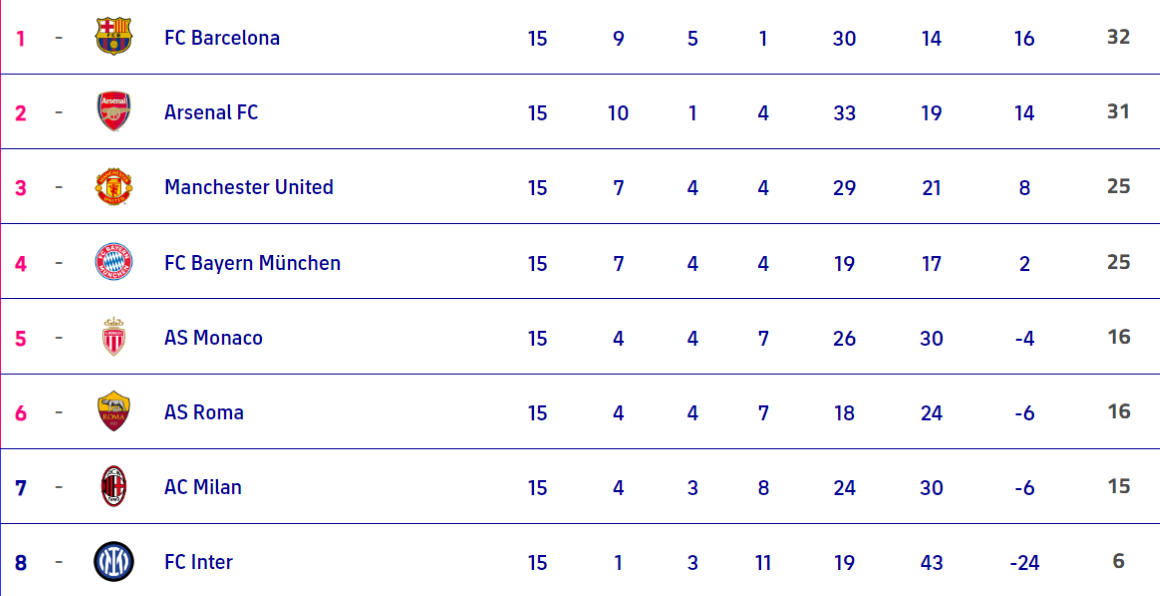Click the Manchester United club crest
1160x596 pixels.
(113, 187)
